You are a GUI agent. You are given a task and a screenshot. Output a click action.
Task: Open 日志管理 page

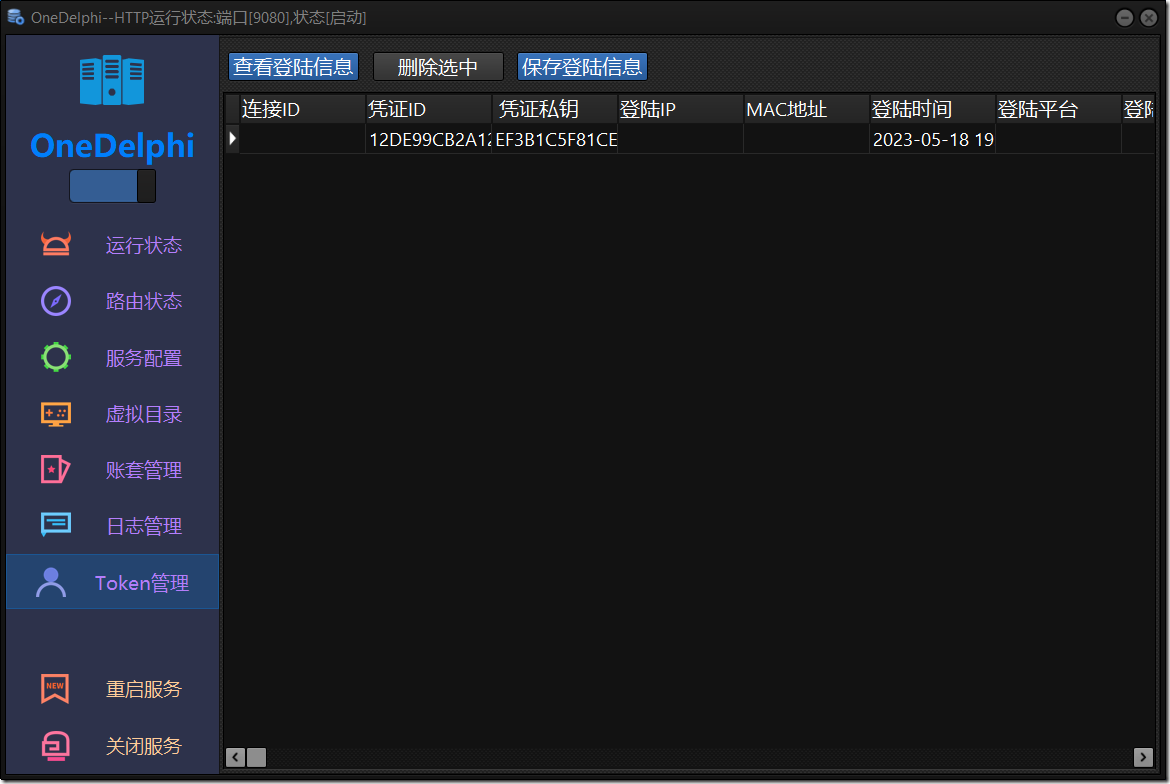144,526
